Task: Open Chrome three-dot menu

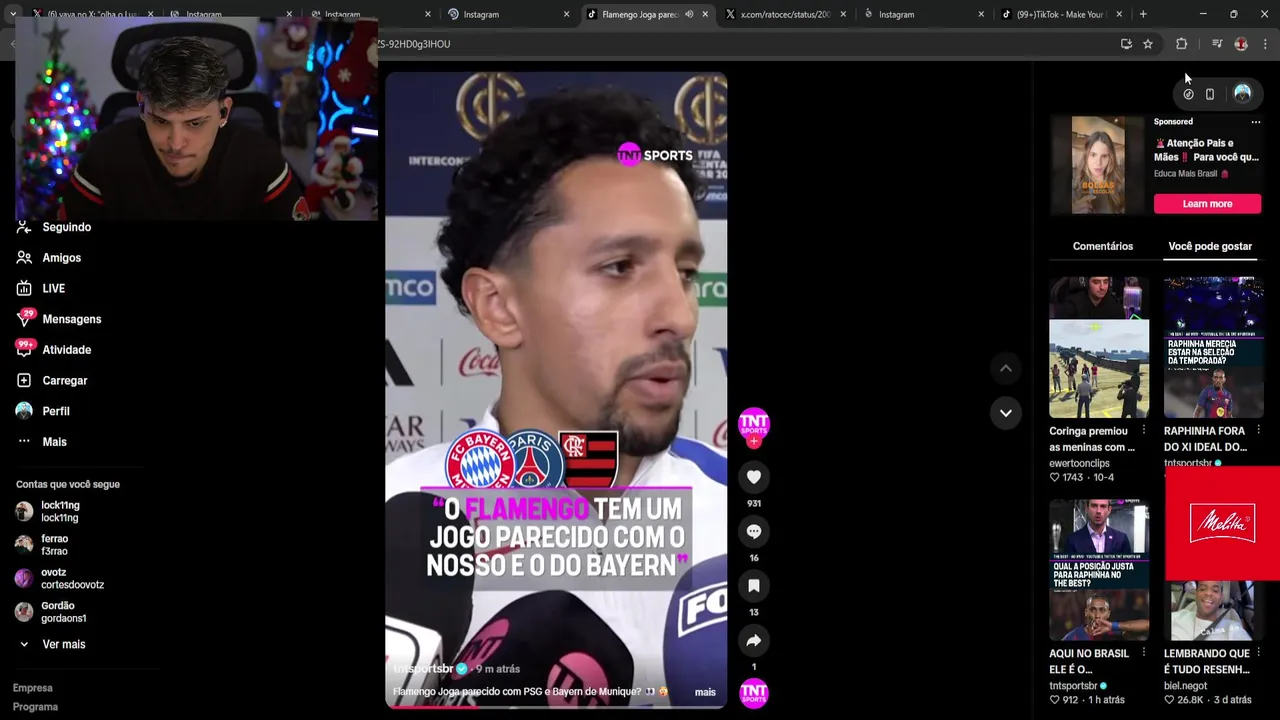Action: pyautogui.click(x=1265, y=44)
